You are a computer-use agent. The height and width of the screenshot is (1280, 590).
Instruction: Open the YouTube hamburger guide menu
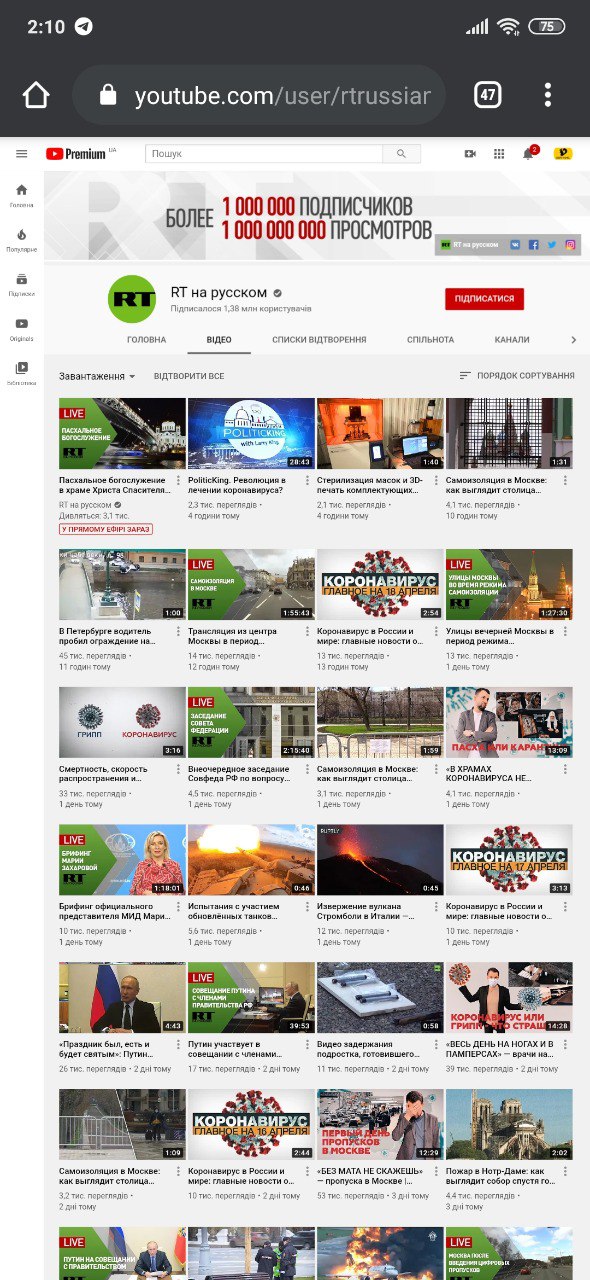click(x=21, y=154)
